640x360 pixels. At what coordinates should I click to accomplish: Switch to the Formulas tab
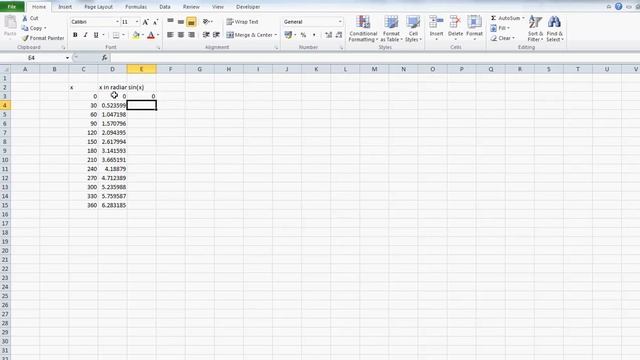[136, 7]
